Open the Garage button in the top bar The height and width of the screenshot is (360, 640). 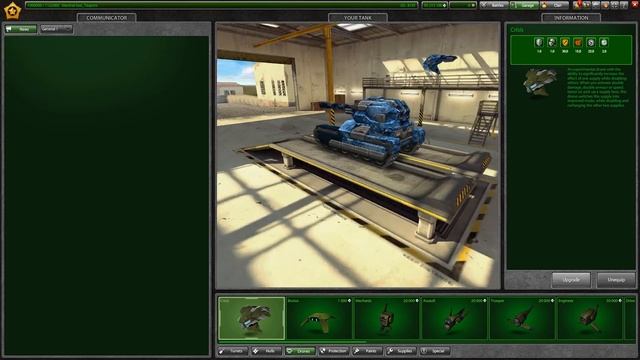pos(524,5)
